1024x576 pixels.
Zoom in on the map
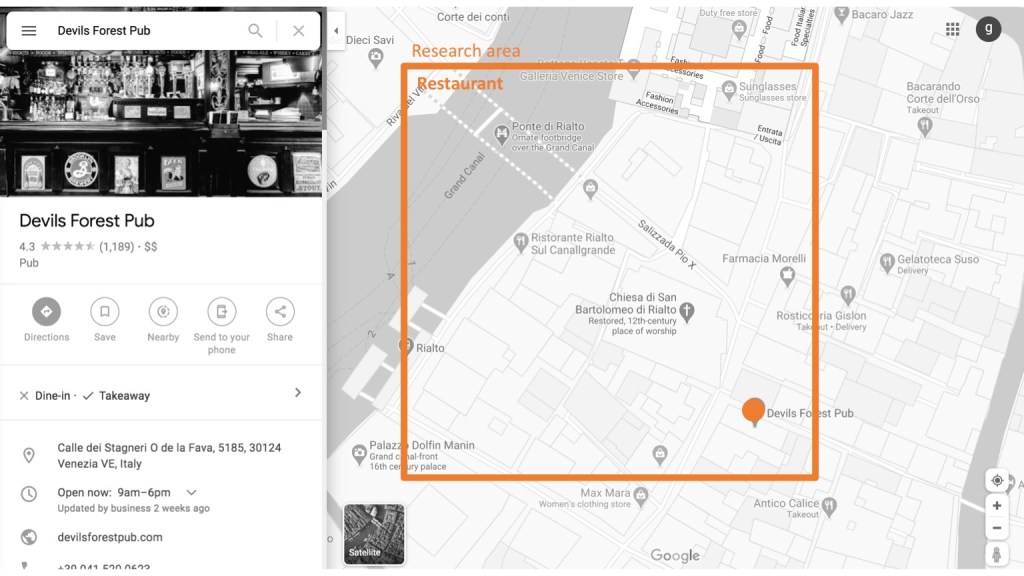[996, 506]
